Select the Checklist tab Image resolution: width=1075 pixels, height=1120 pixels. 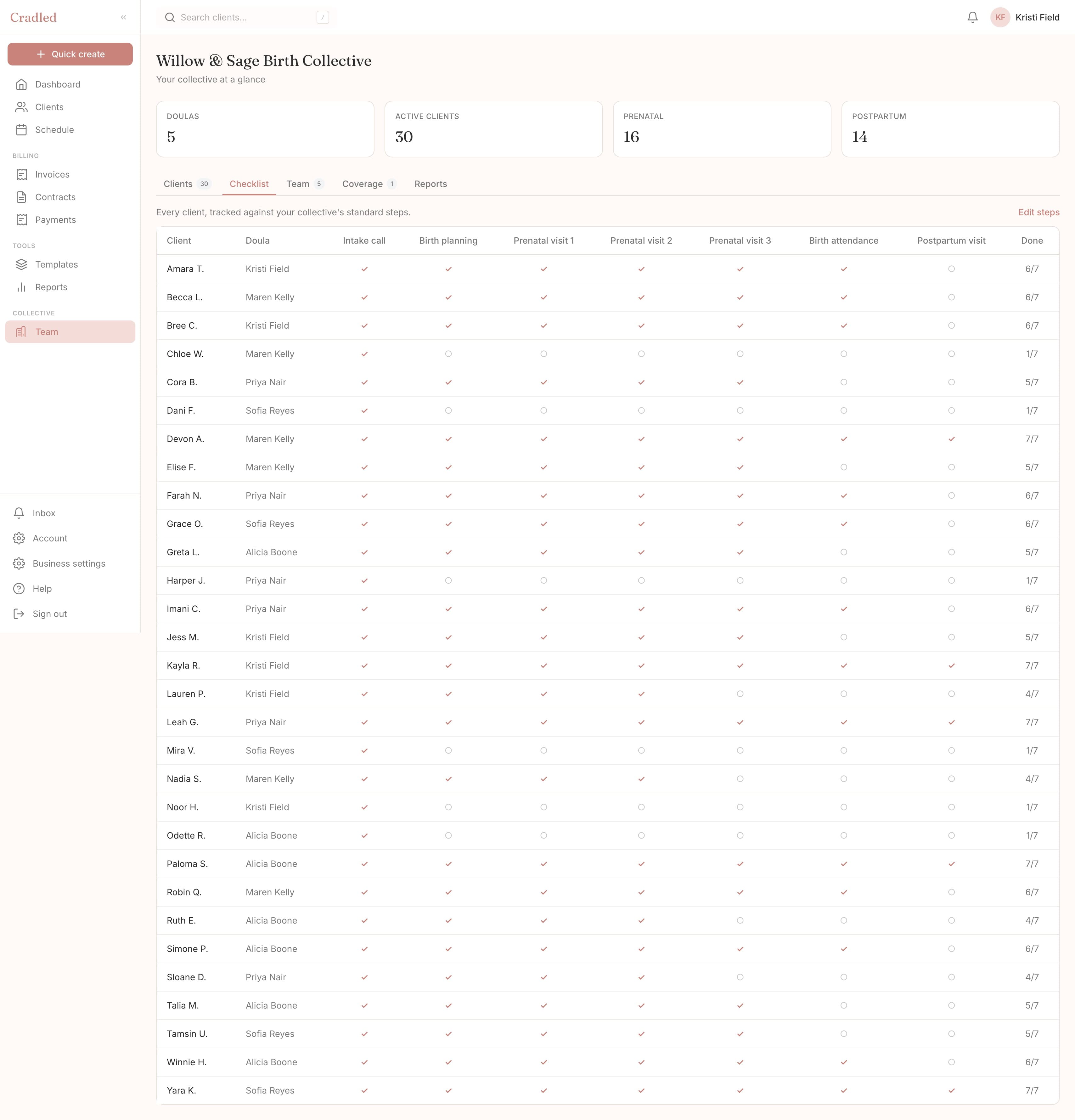coord(249,184)
